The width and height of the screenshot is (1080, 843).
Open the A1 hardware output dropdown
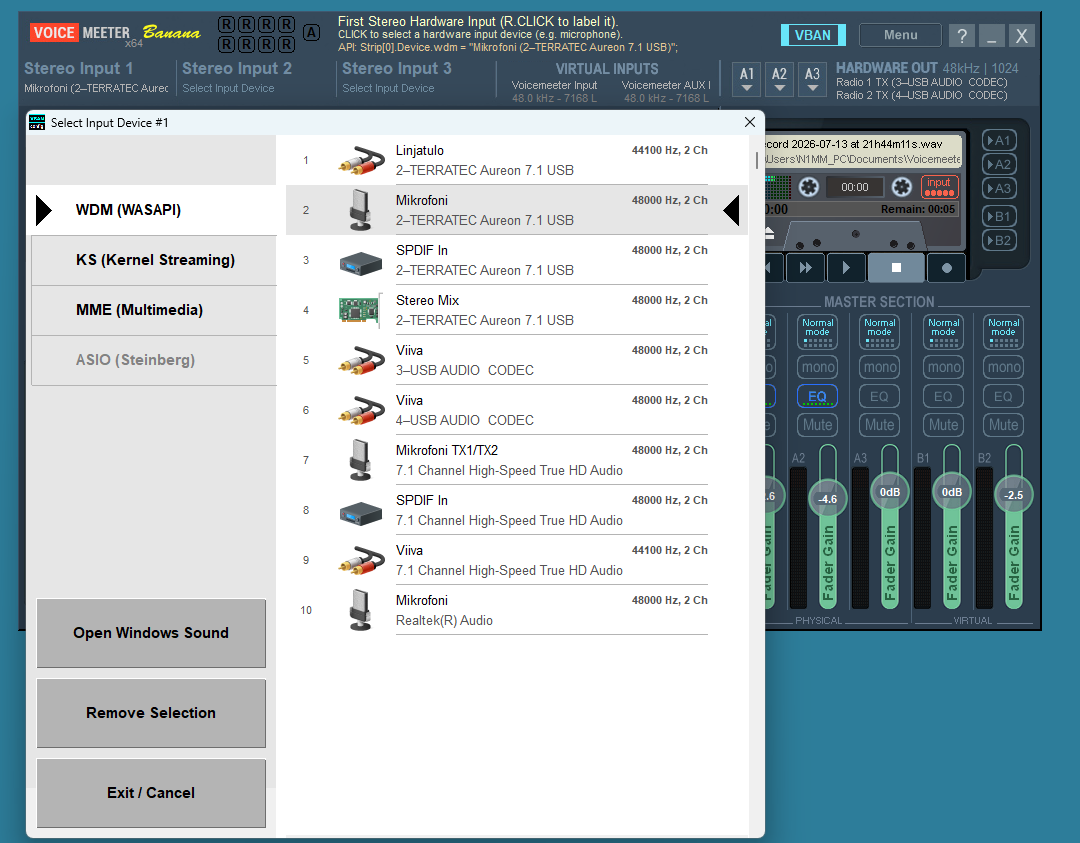point(747,79)
